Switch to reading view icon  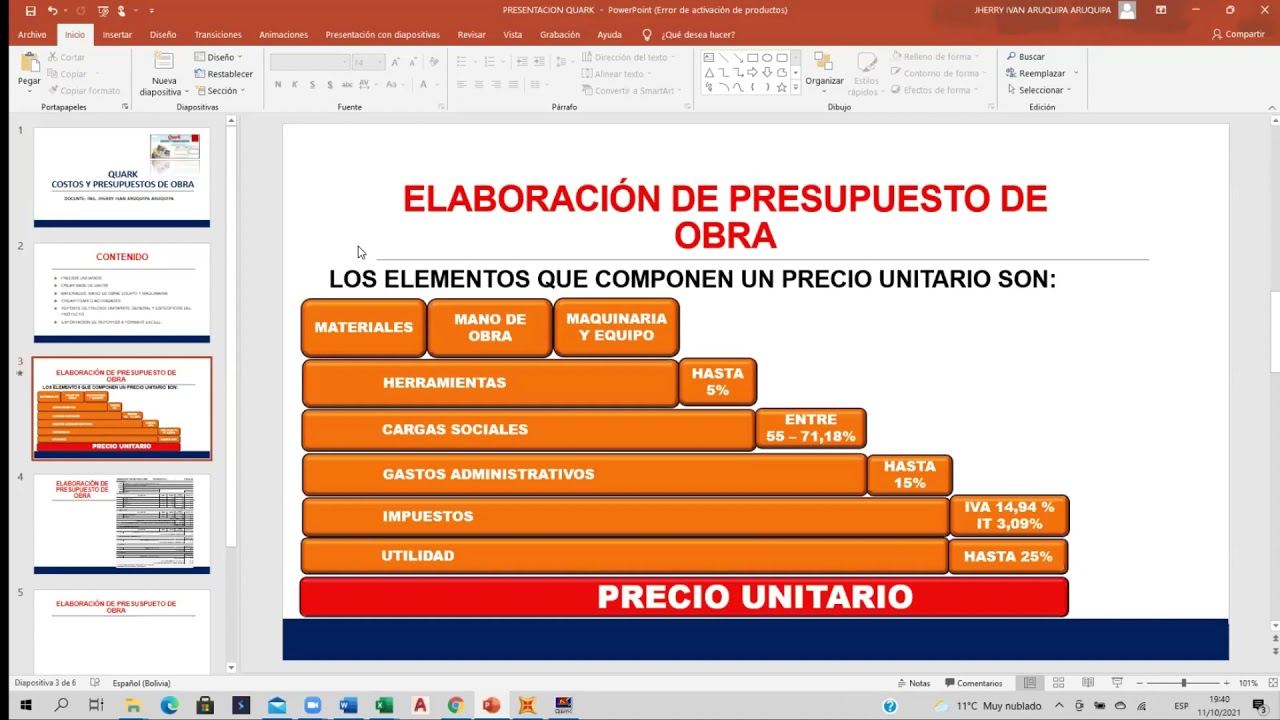pos(1088,683)
